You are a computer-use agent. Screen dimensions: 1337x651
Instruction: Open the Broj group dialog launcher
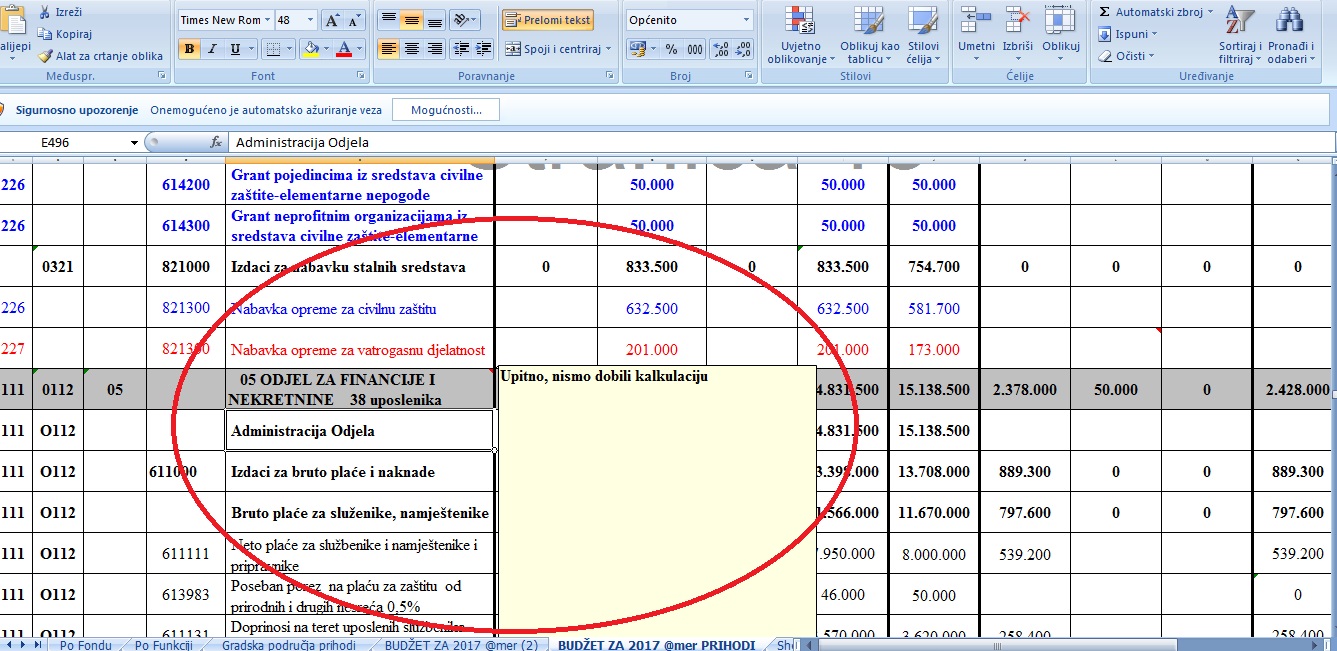click(749, 76)
